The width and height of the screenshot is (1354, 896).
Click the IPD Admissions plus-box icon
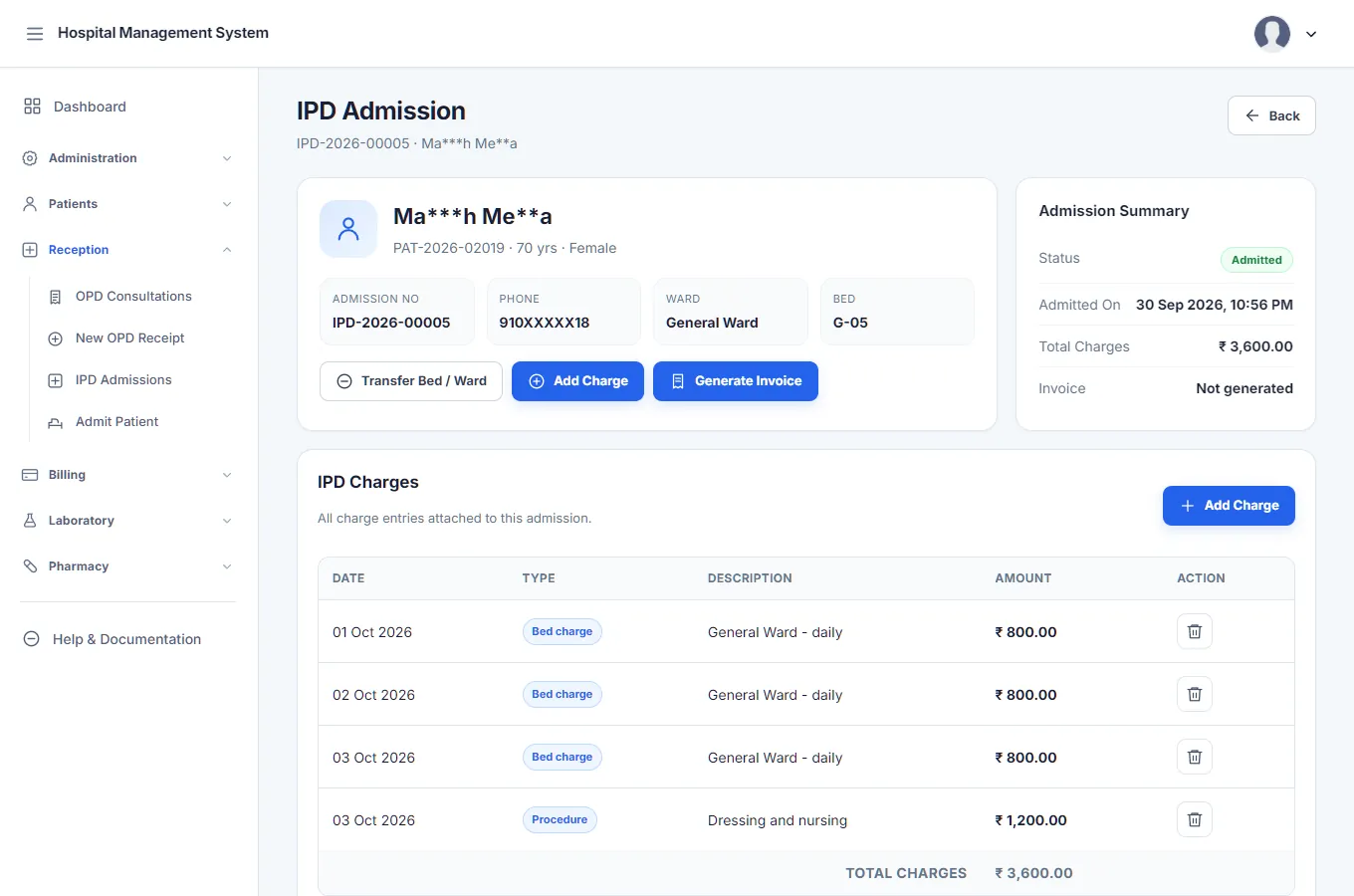(x=56, y=380)
